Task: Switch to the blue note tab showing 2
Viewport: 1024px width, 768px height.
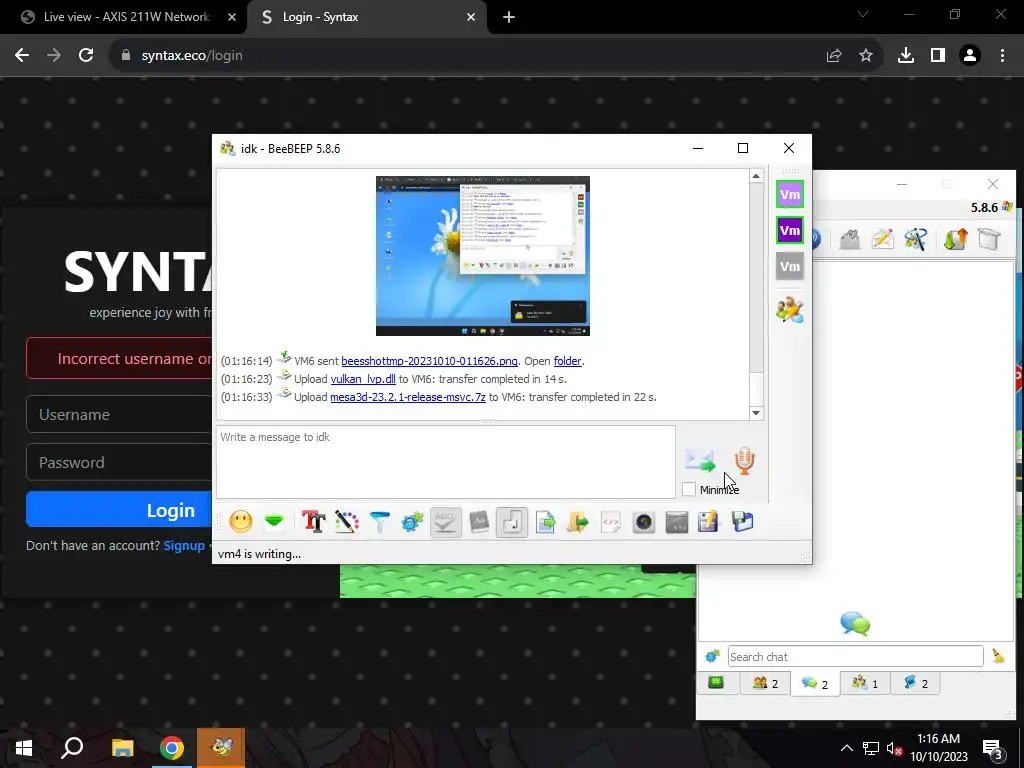Action: 915,683
